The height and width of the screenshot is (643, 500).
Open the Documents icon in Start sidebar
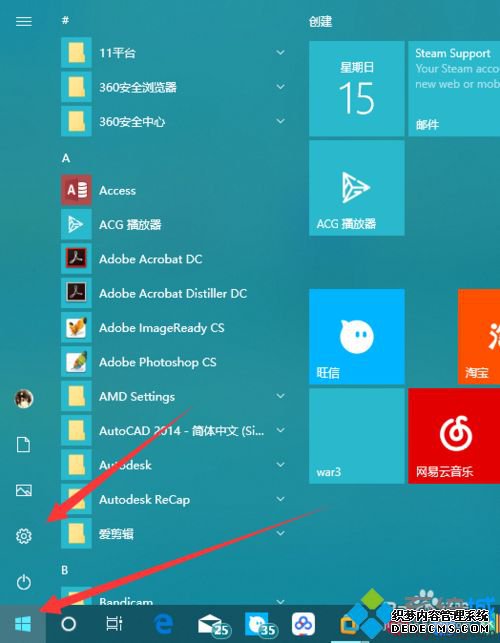[x=23, y=445]
